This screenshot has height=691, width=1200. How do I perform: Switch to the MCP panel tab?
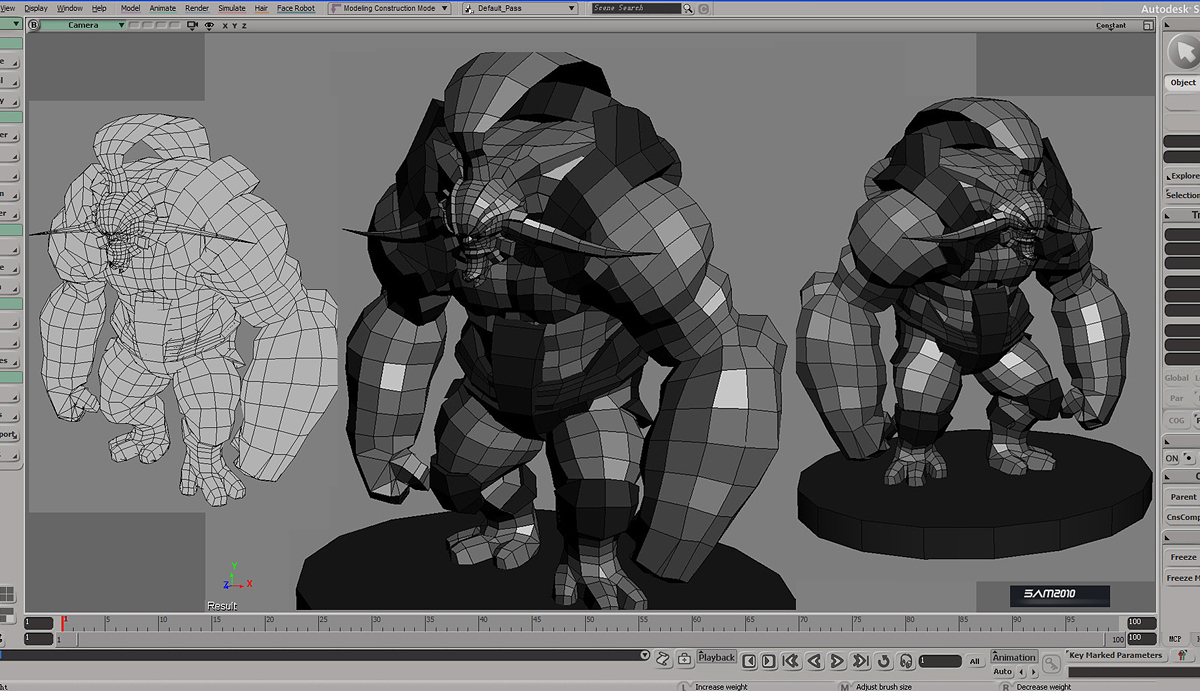tap(1176, 638)
